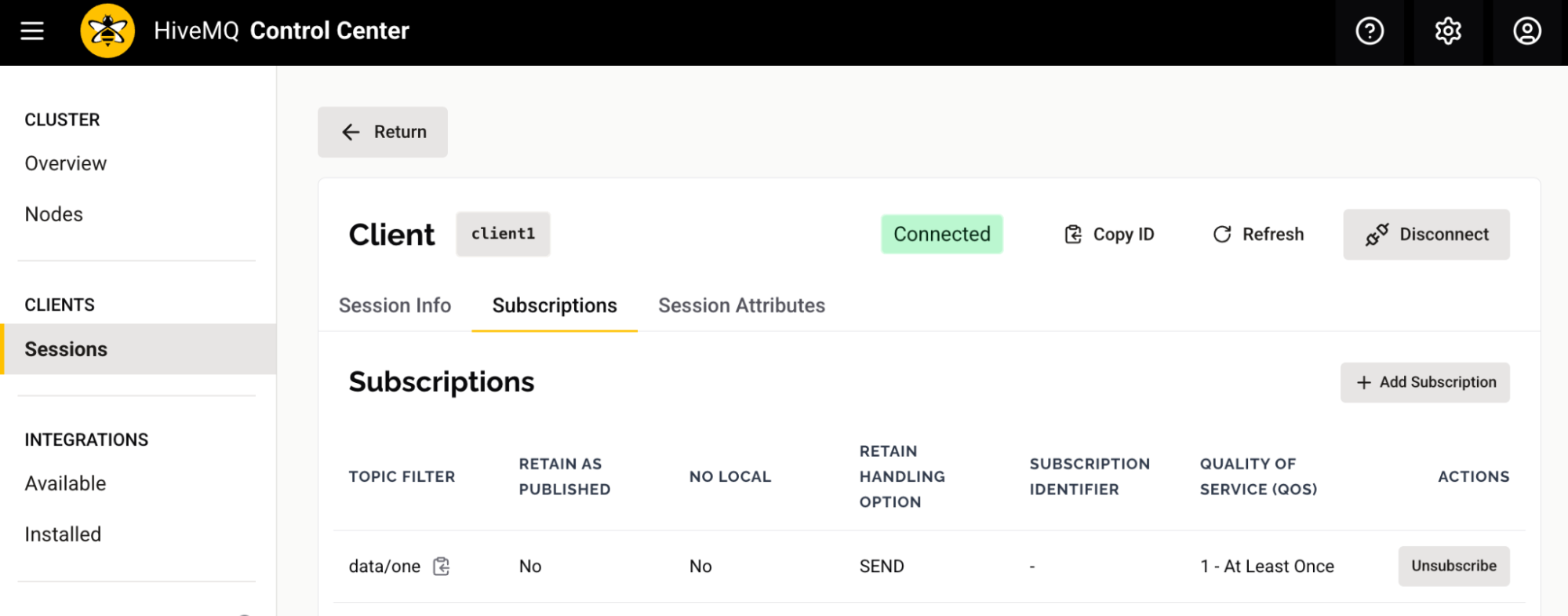
Task: Click the data/one topic filter text
Action: [384, 566]
